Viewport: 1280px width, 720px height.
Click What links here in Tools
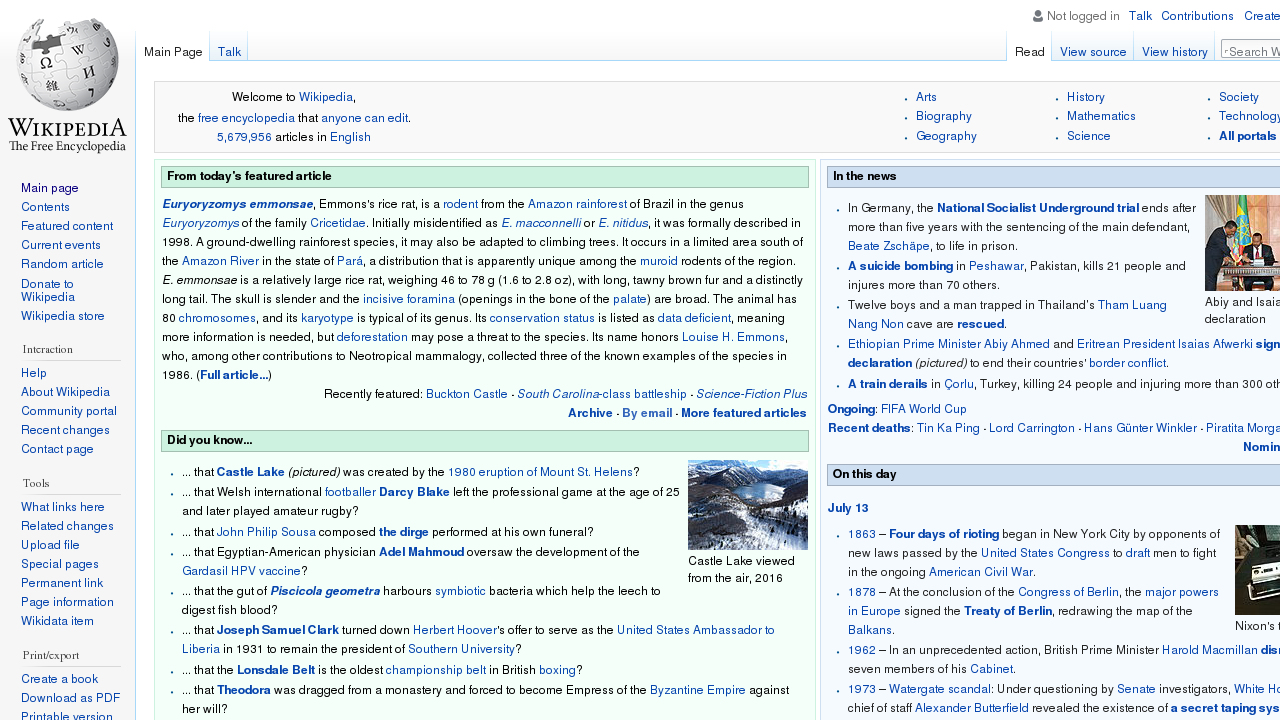(x=63, y=507)
